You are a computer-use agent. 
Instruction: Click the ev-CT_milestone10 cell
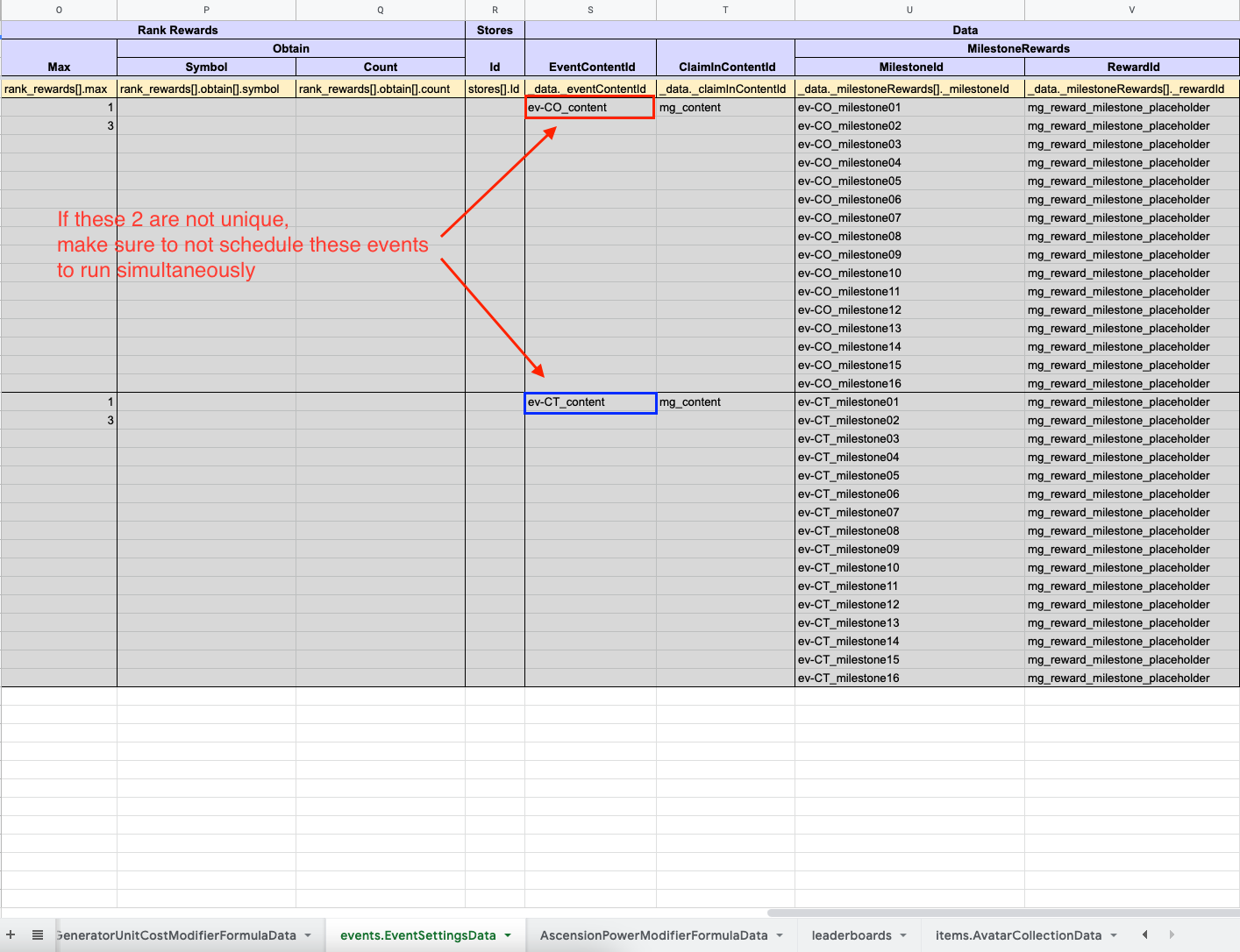[x=909, y=567]
